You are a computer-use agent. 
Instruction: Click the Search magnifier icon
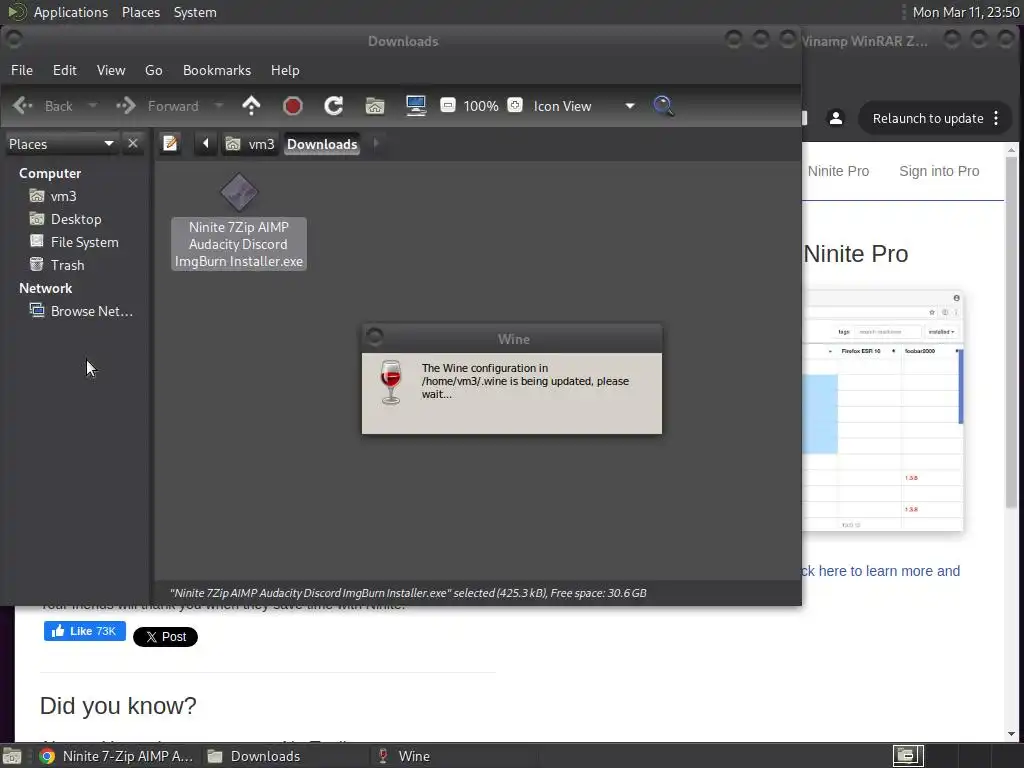click(x=663, y=106)
